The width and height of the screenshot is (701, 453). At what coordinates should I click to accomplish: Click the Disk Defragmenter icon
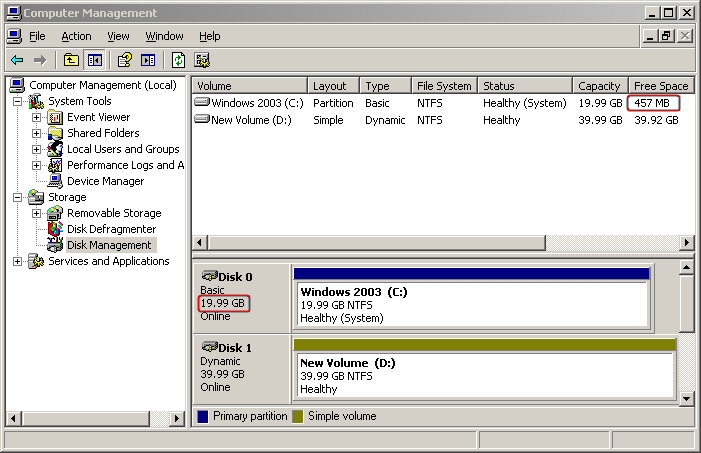click(55, 229)
